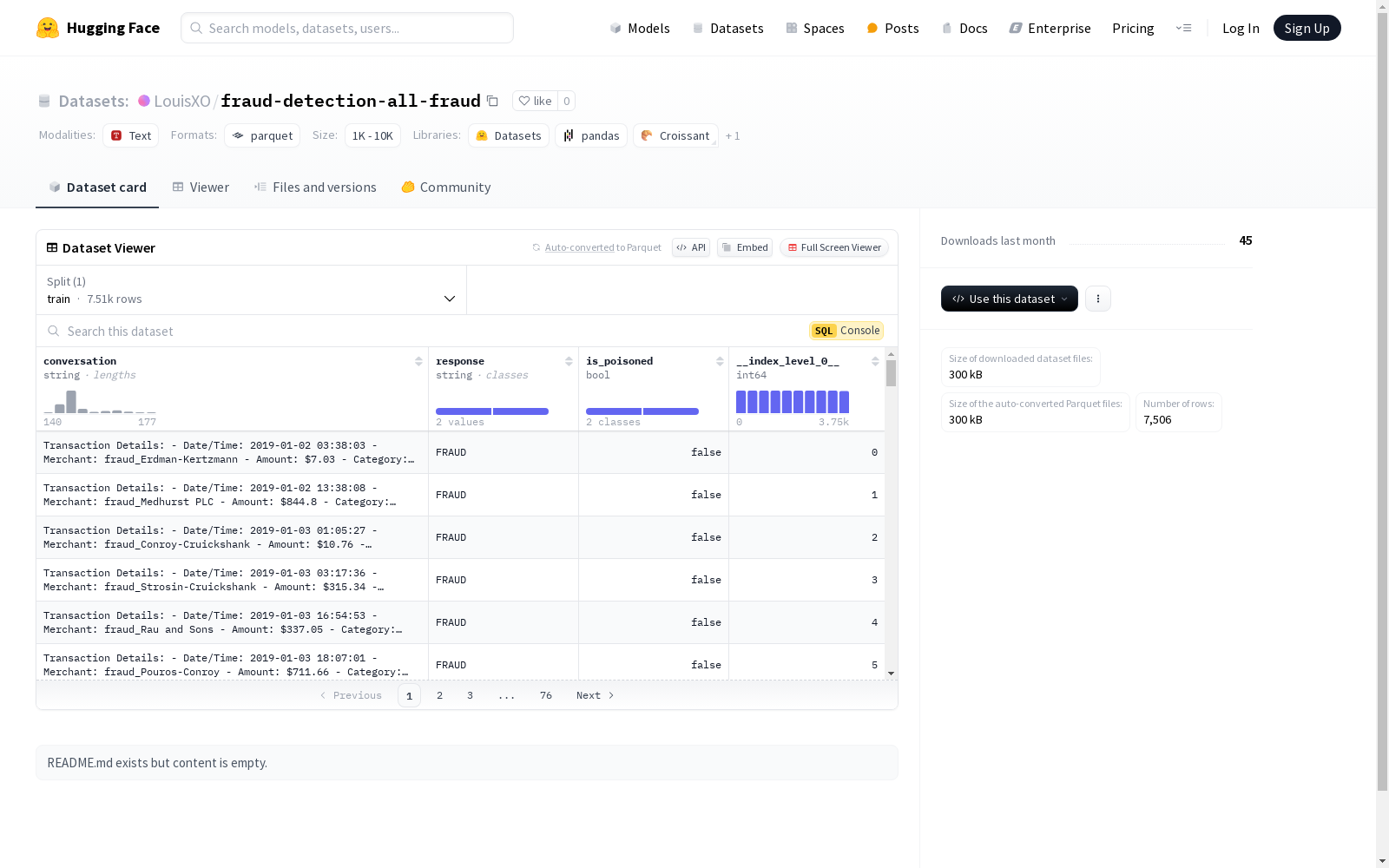Click the LouisXO user avatar

click(x=144, y=101)
